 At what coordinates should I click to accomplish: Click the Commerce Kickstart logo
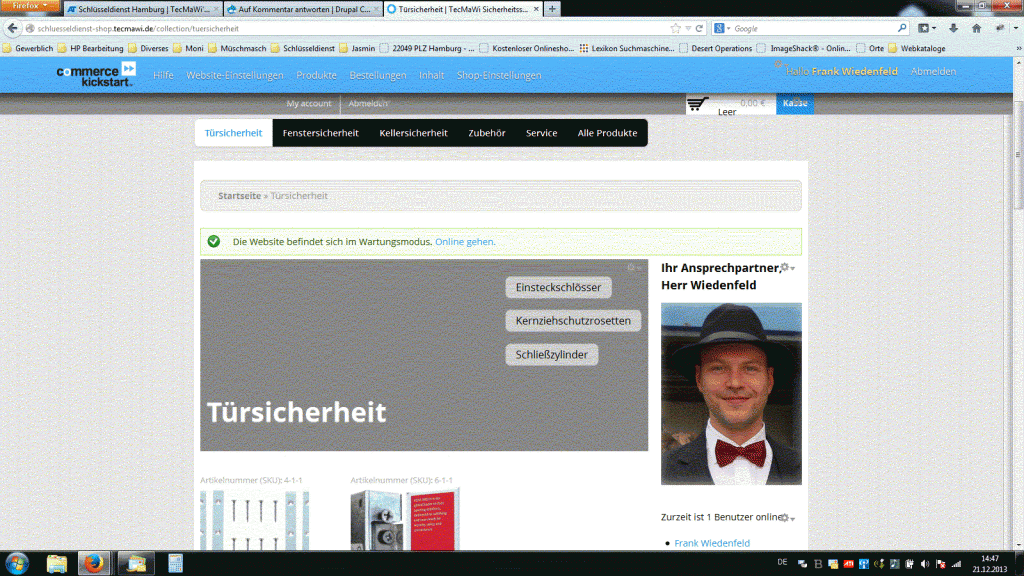96,74
